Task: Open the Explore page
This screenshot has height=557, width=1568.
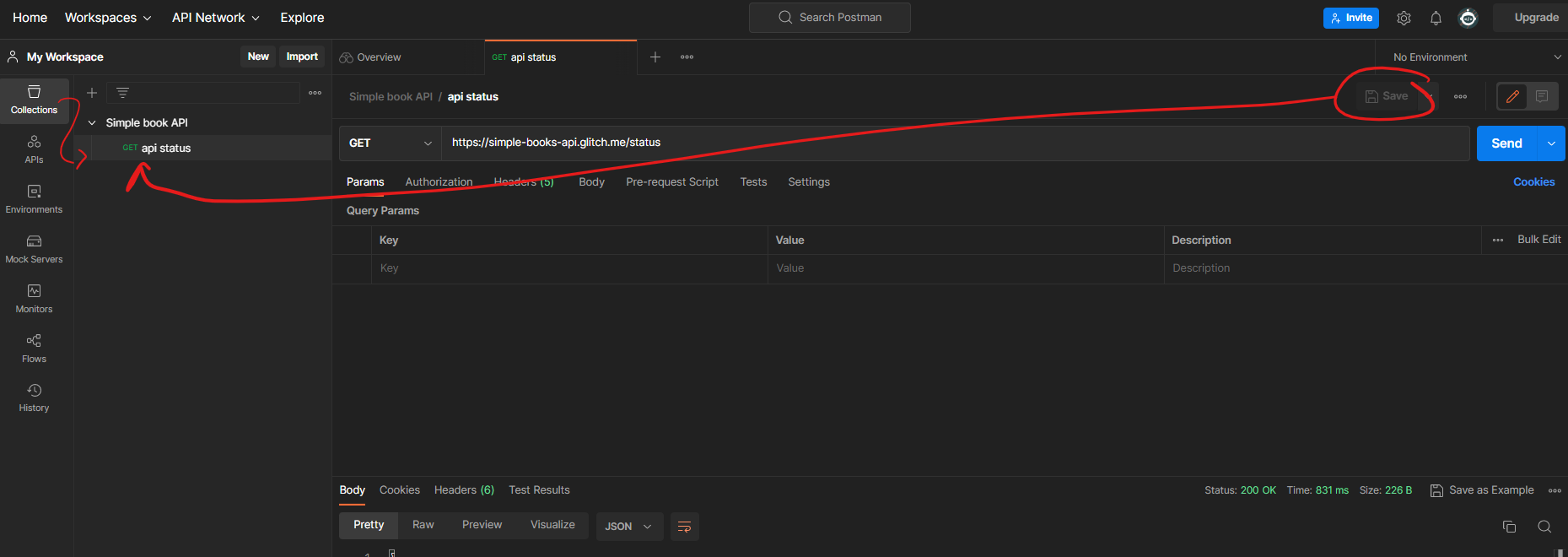Action: tap(302, 18)
